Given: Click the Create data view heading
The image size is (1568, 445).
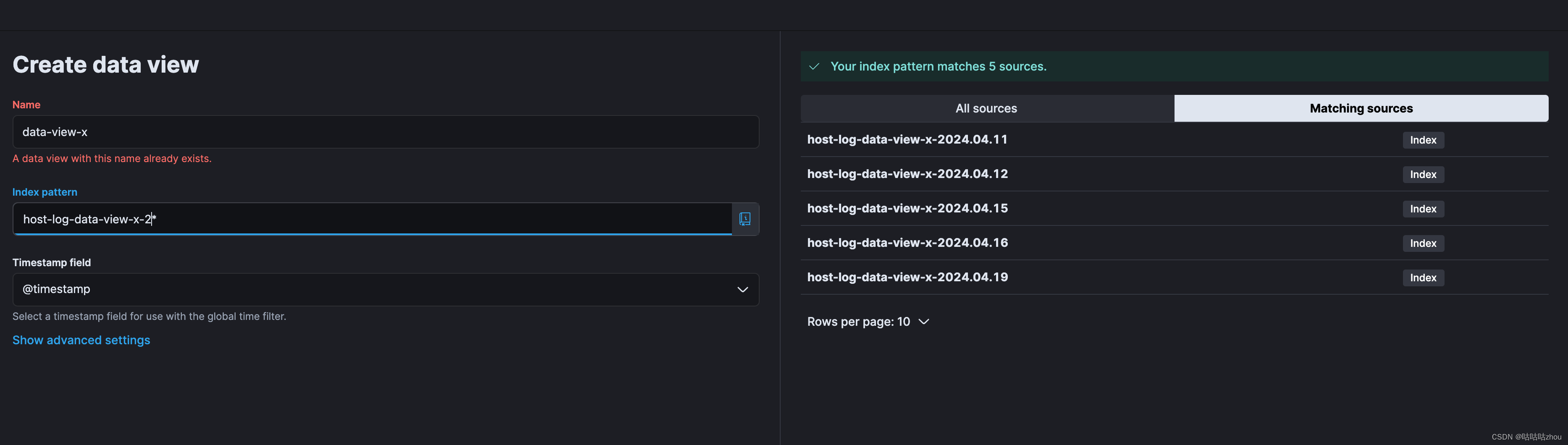Looking at the screenshot, I should pos(106,65).
